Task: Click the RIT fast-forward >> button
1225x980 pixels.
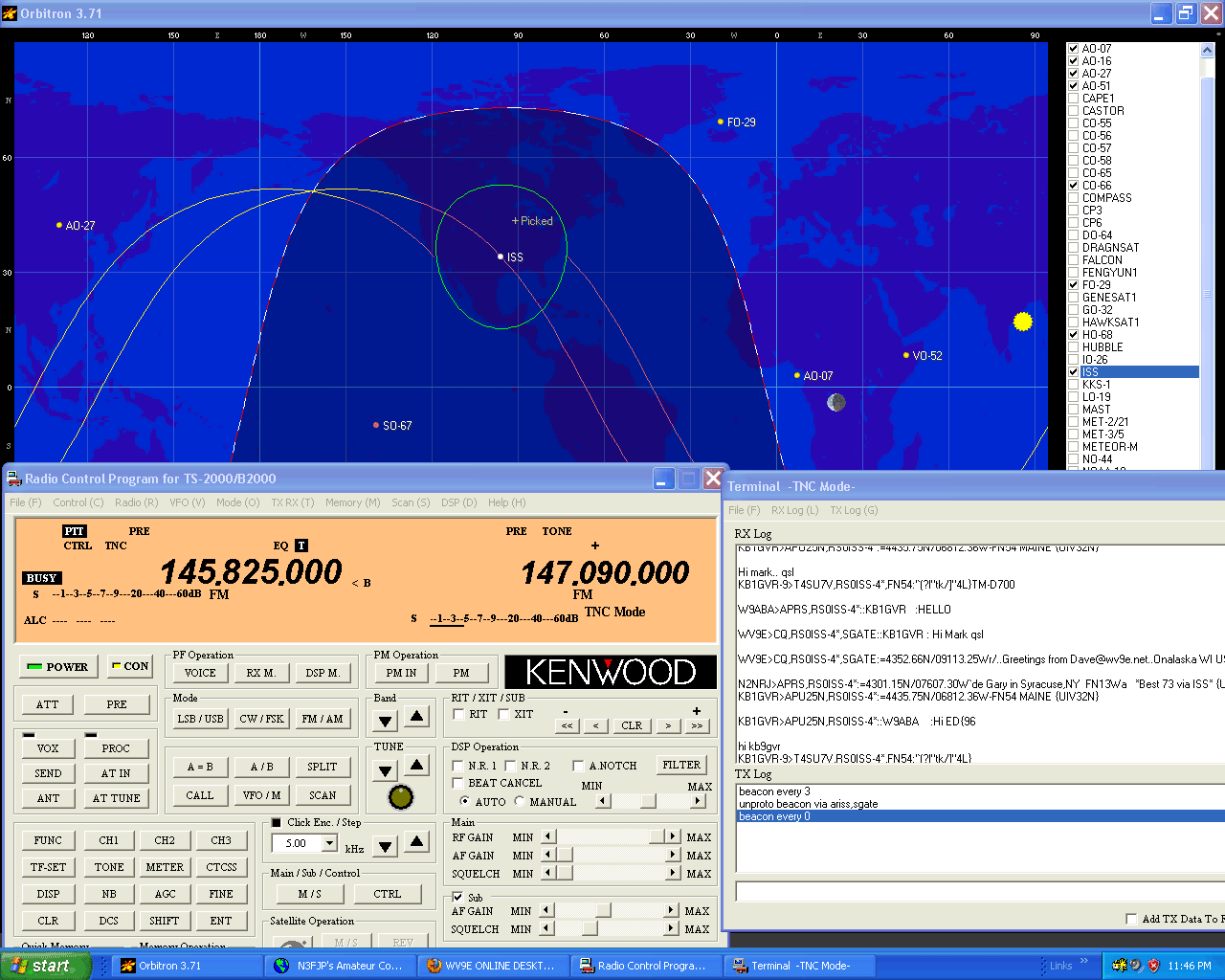Action: pyautogui.click(x=696, y=726)
